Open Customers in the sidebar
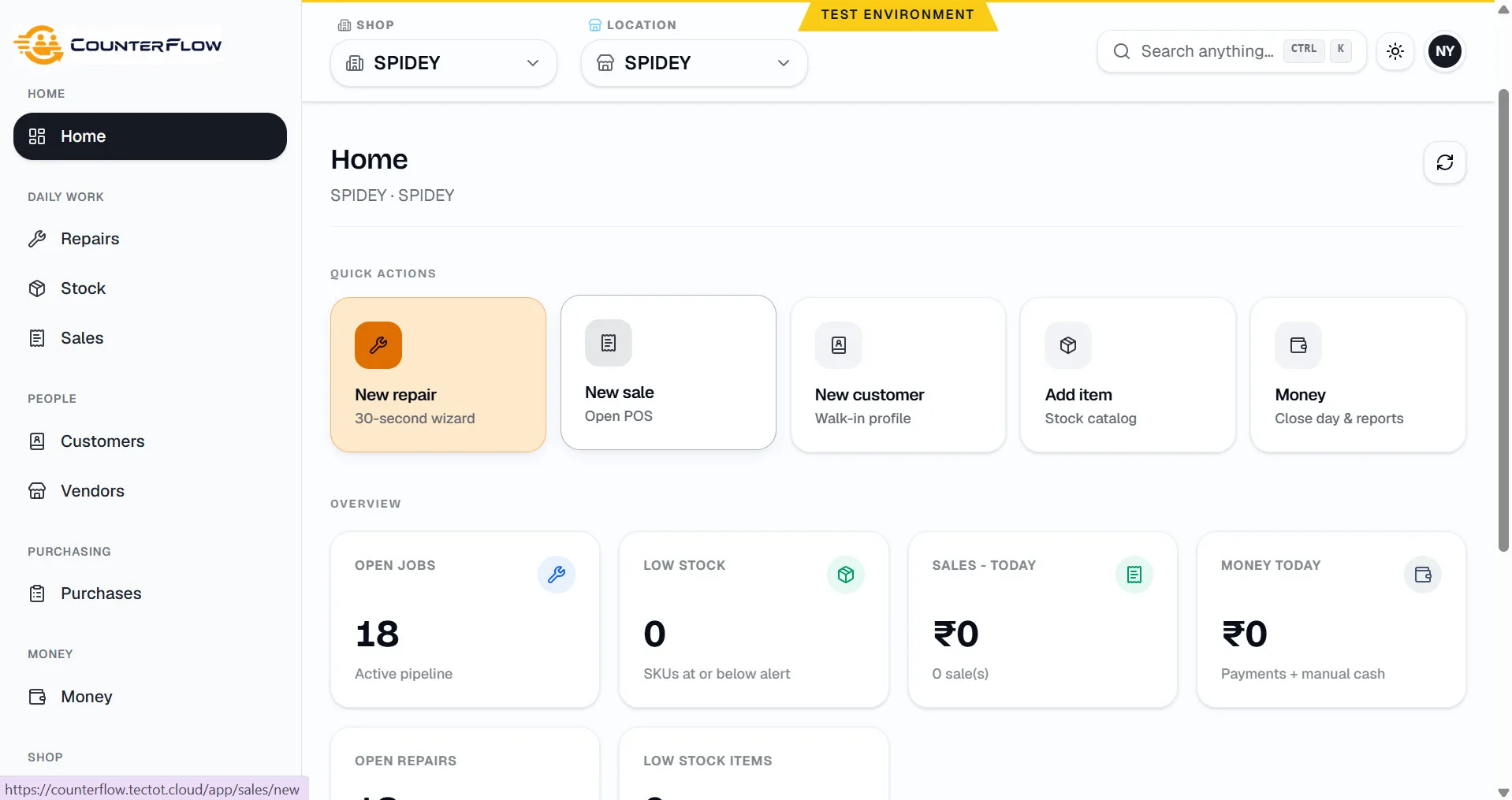The width and height of the screenshot is (1512, 800). point(150,441)
